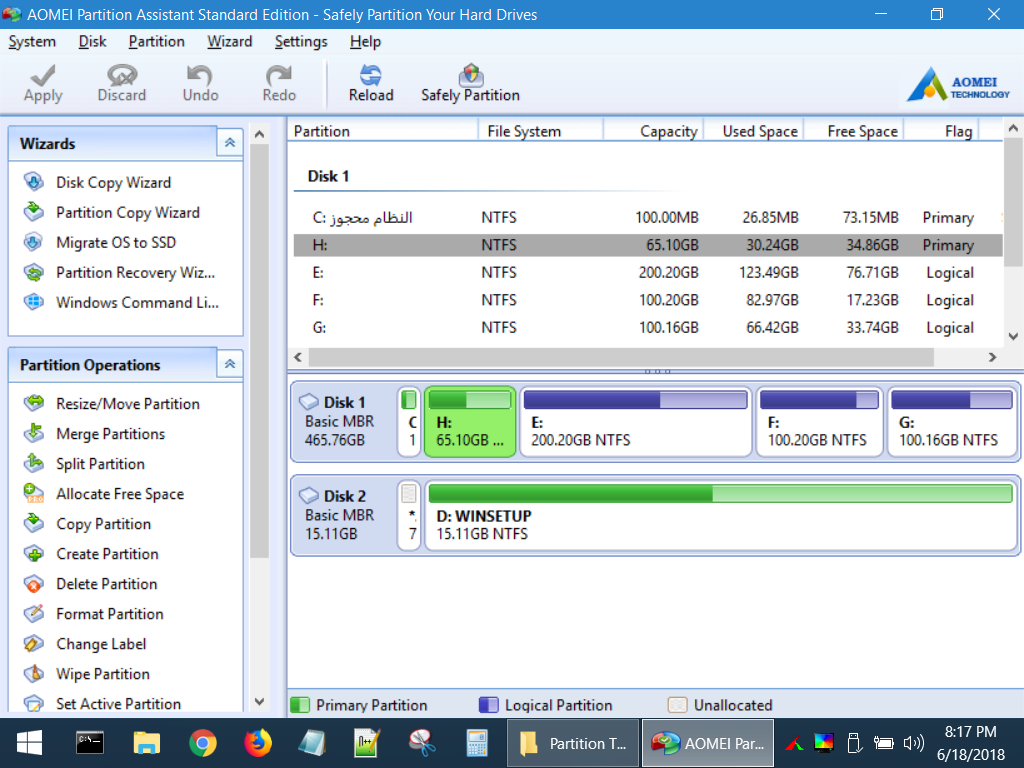Select the G: 100.16GB partition row

click(x=648, y=327)
